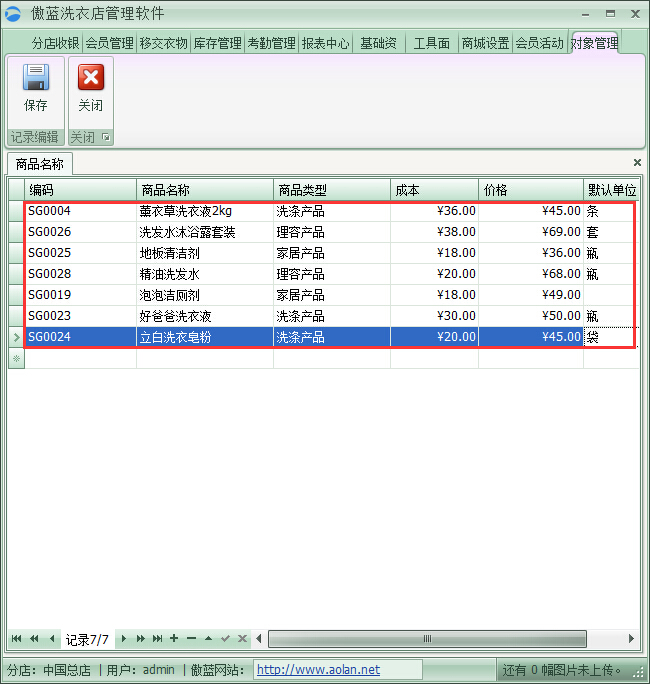Click the horizontal scrollbar thumb
Viewport: 650px width, 684px height.
(x=428, y=639)
